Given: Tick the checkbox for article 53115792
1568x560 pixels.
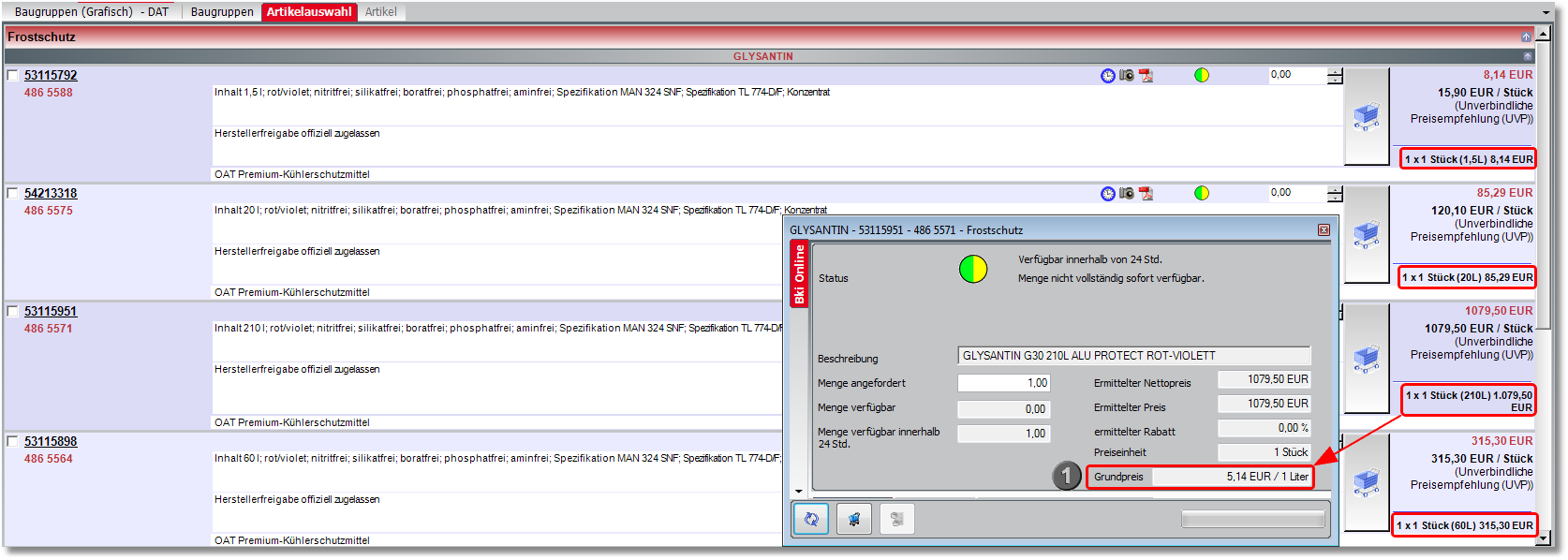Looking at the screenshot, I should coord(13,75).
